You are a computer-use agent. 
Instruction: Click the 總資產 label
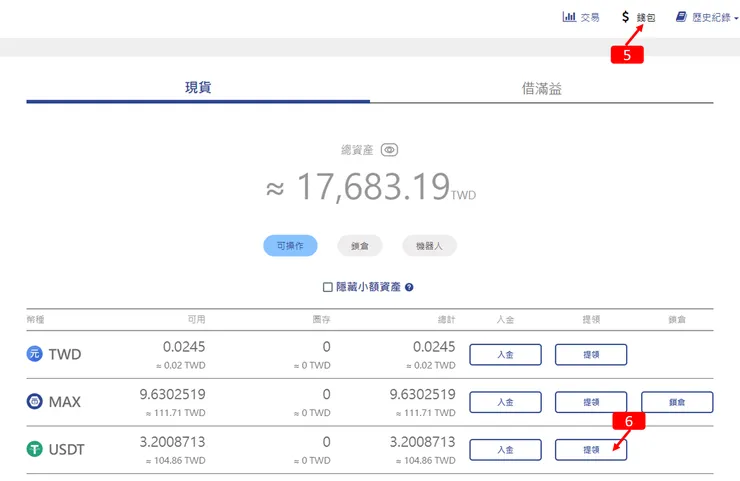pos(357,150)
